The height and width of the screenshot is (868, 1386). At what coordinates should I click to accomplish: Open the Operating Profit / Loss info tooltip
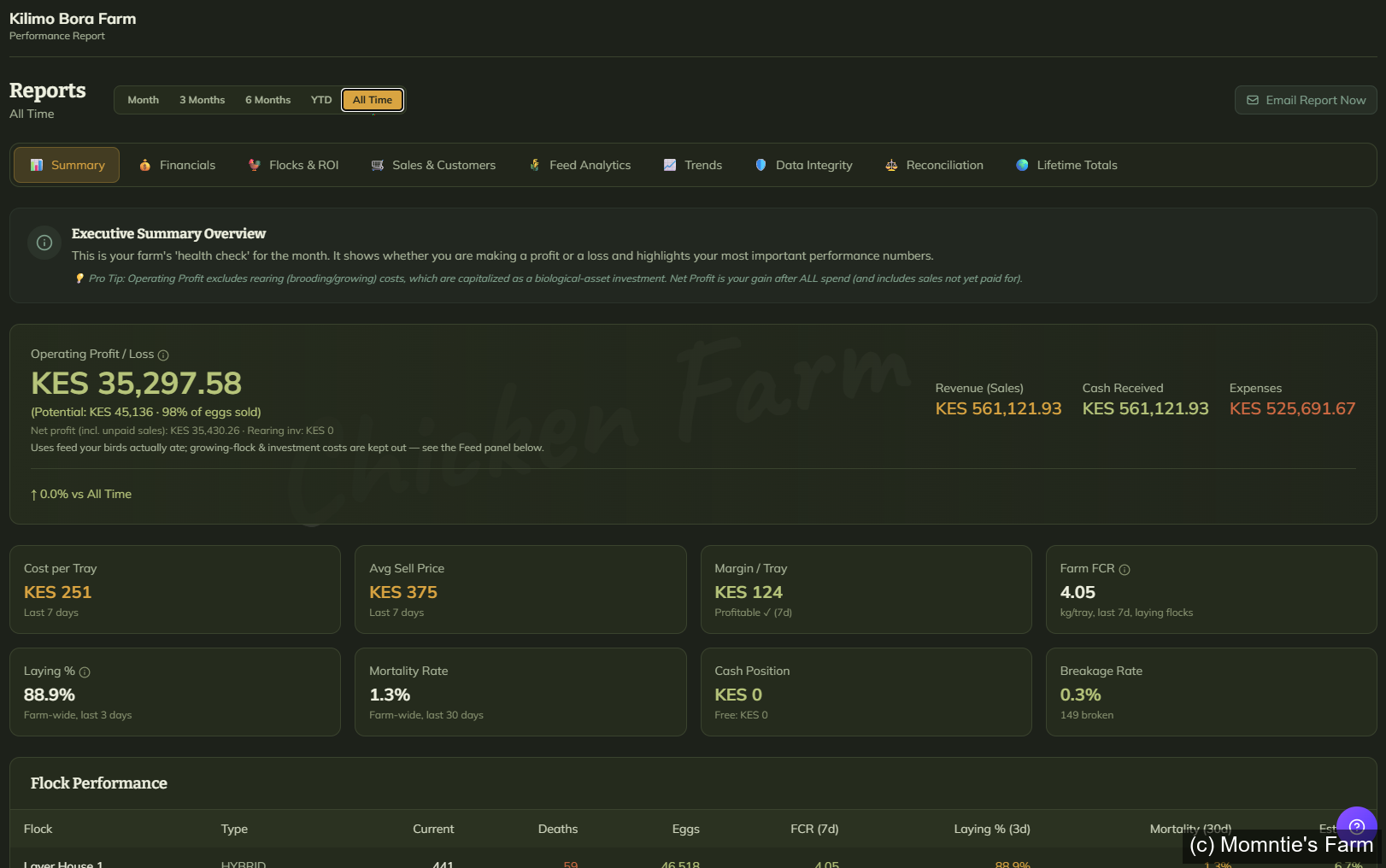click(163, 355)
